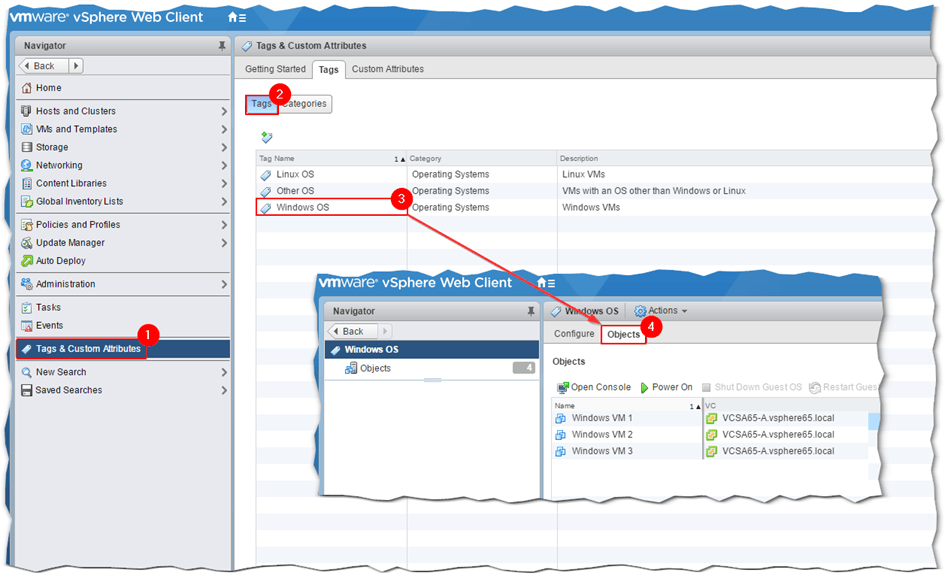The width and height of the screenshot is (945, 579).
Task: Click the Actions gear icon
Action: [640, 311]
